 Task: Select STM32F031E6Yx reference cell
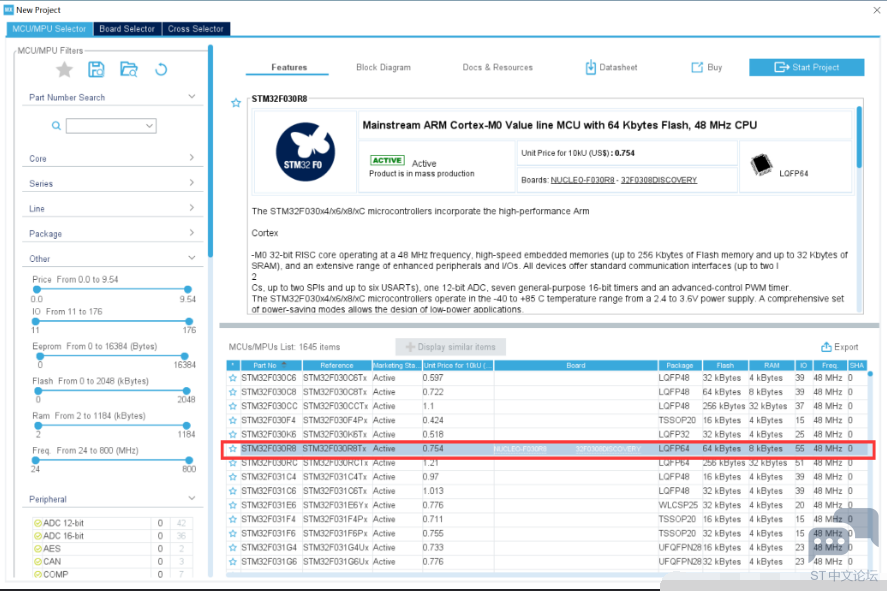click(336, 505)
